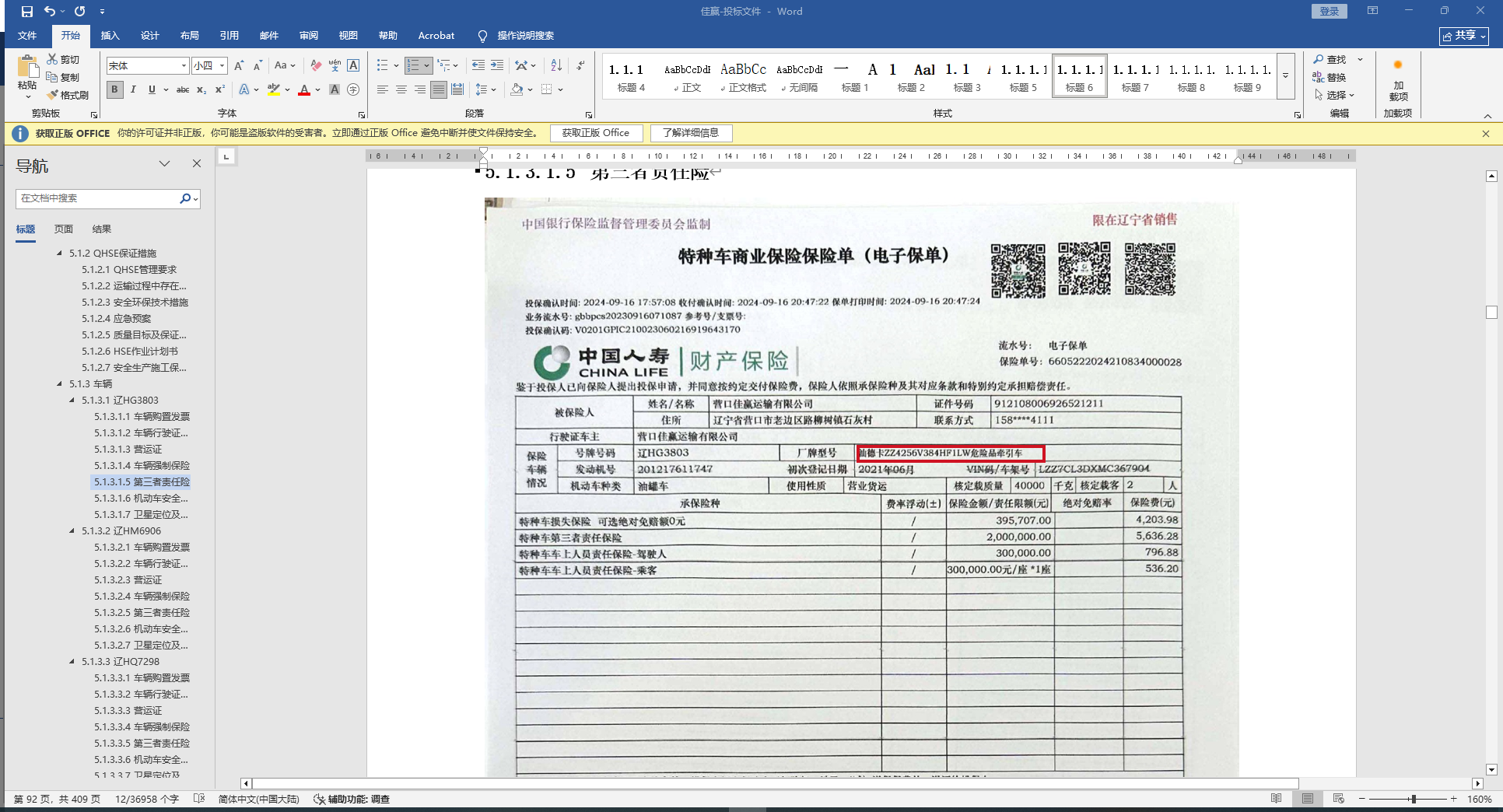Viewport: 1503px width, 812px height.
Task: Paste clipboard content with 粘贴
Action: 27,76
